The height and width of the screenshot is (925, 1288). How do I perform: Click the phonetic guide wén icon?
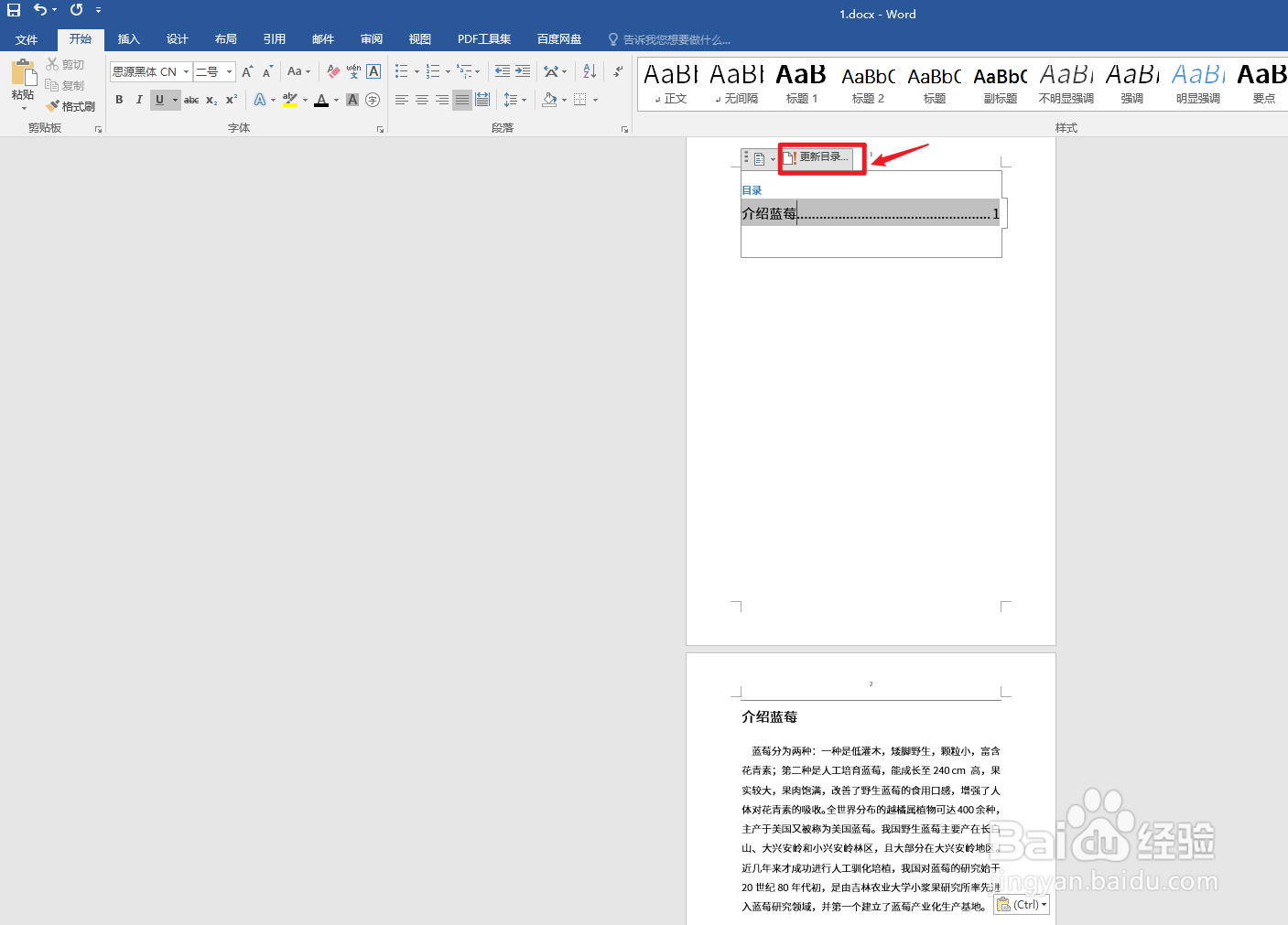[x=353, y=71]
